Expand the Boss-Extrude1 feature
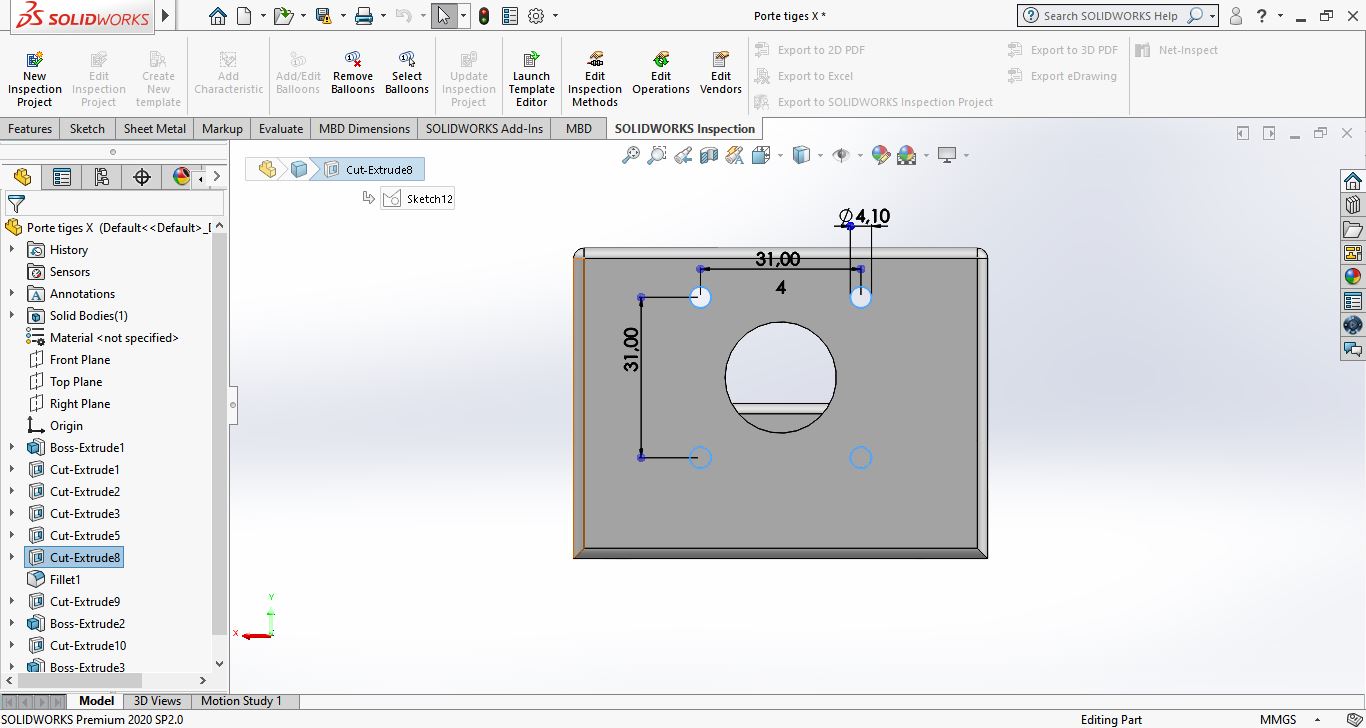The width and height of the screenshot is (1366, 728). coord(12,448)
